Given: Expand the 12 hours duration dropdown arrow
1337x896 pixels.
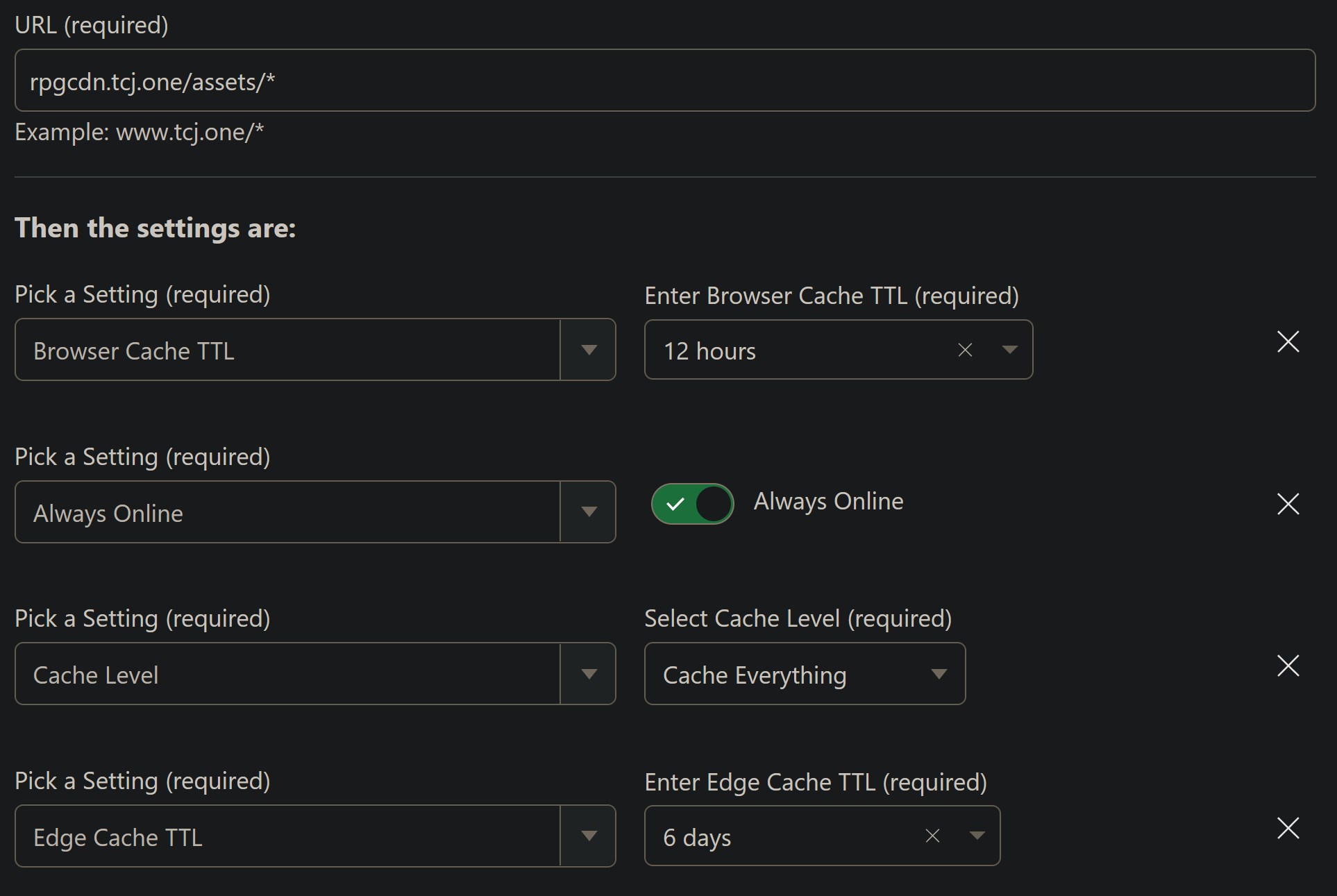Looking at the screenshot, I should pyautogui.click(x=1009, y=350).
